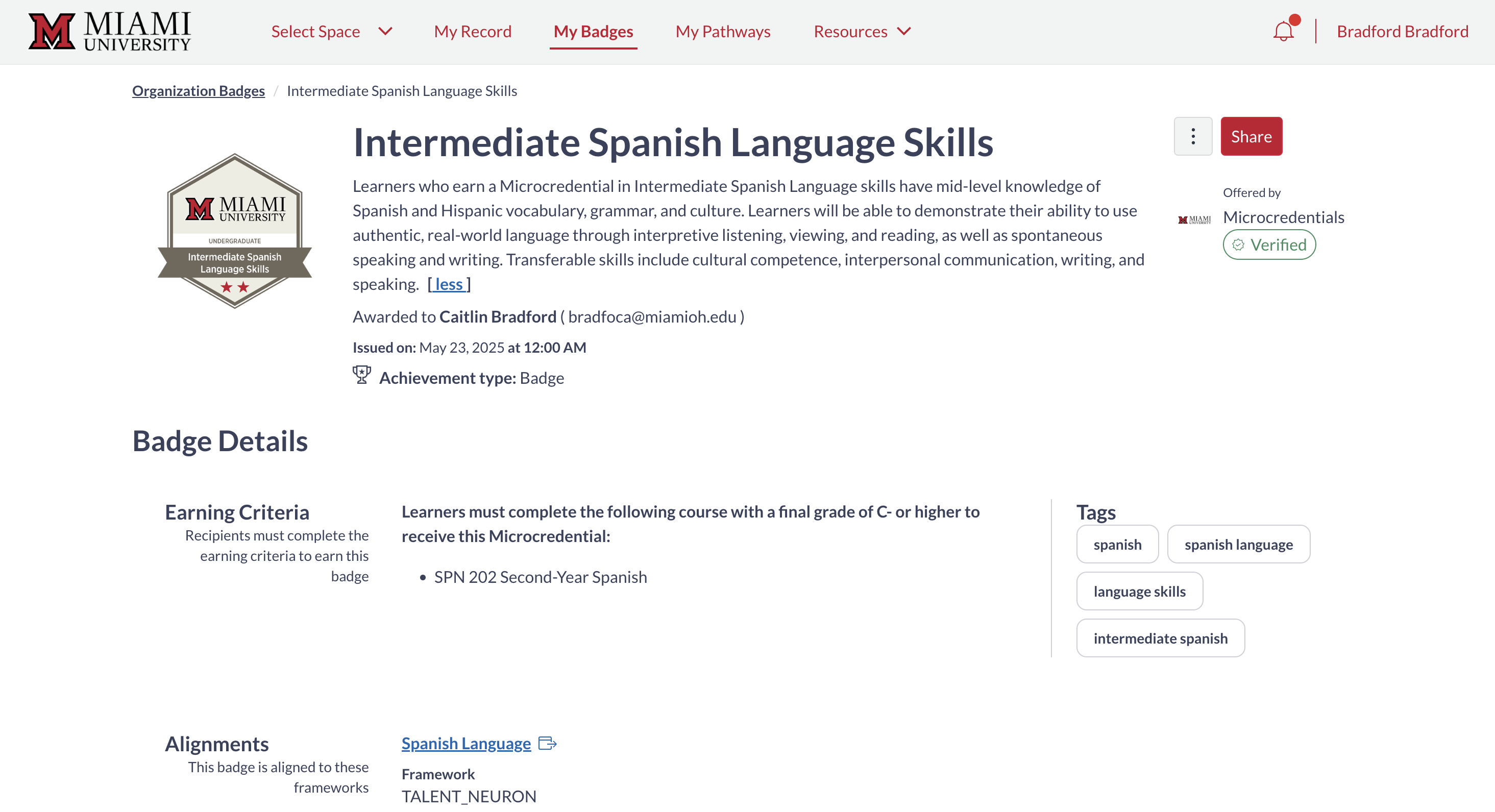The height and width of the screenshot is (812, 1495).
Task: Click the achievement type trophy icon
Action: tap(361, 375)
